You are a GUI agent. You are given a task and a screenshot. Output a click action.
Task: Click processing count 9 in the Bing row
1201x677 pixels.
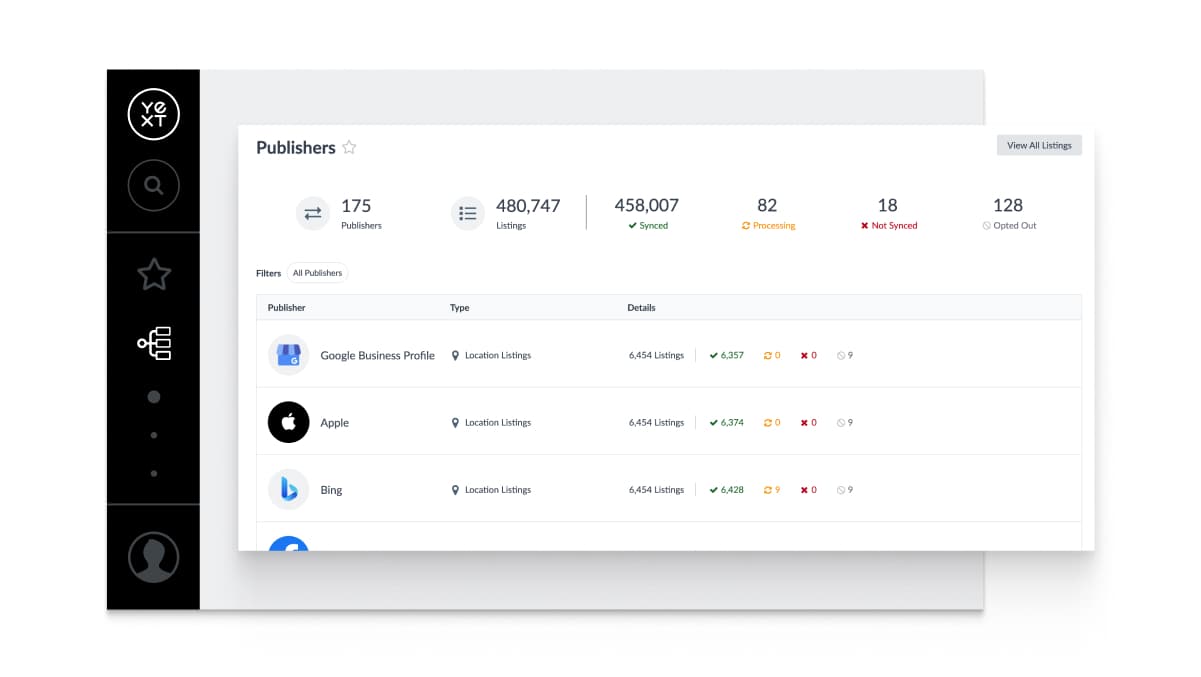[x=772, y=490]
